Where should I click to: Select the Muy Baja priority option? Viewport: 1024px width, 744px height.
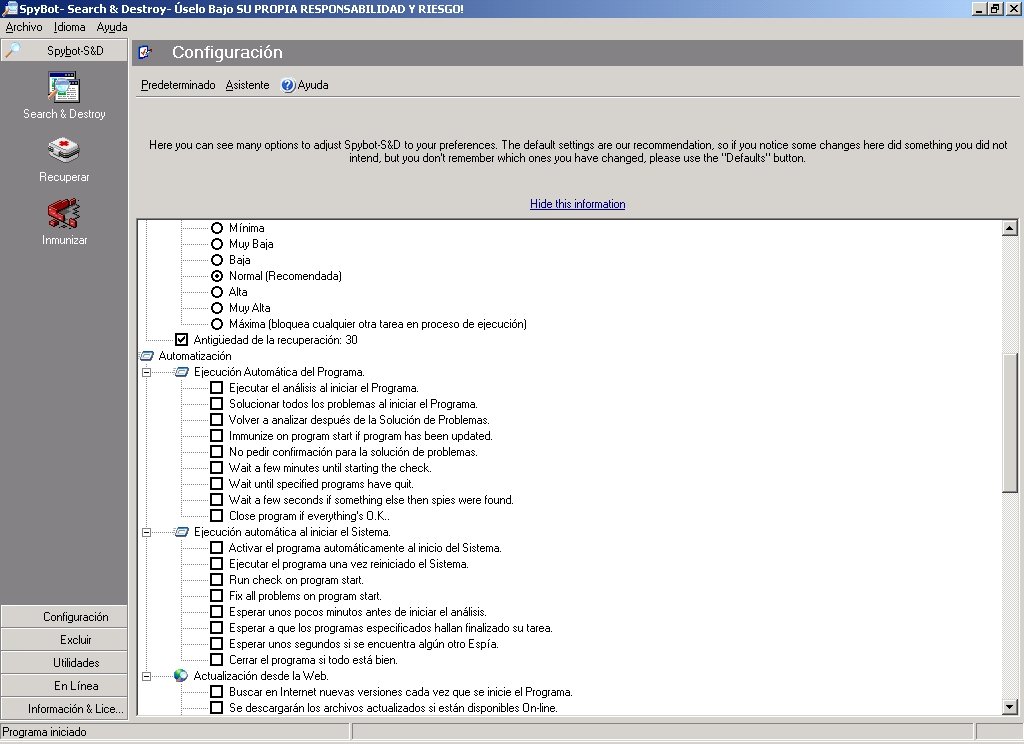click(217, 244)
